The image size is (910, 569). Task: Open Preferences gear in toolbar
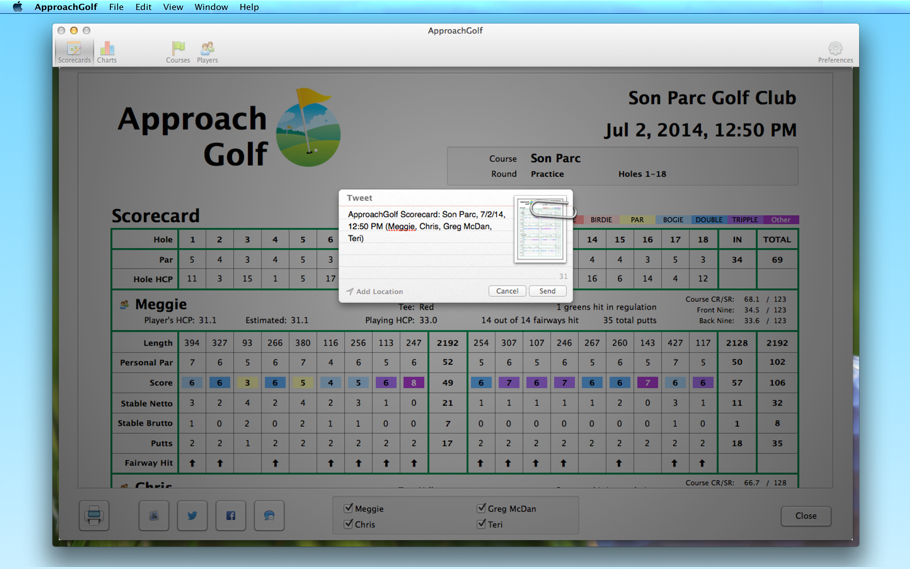point(835,52)
